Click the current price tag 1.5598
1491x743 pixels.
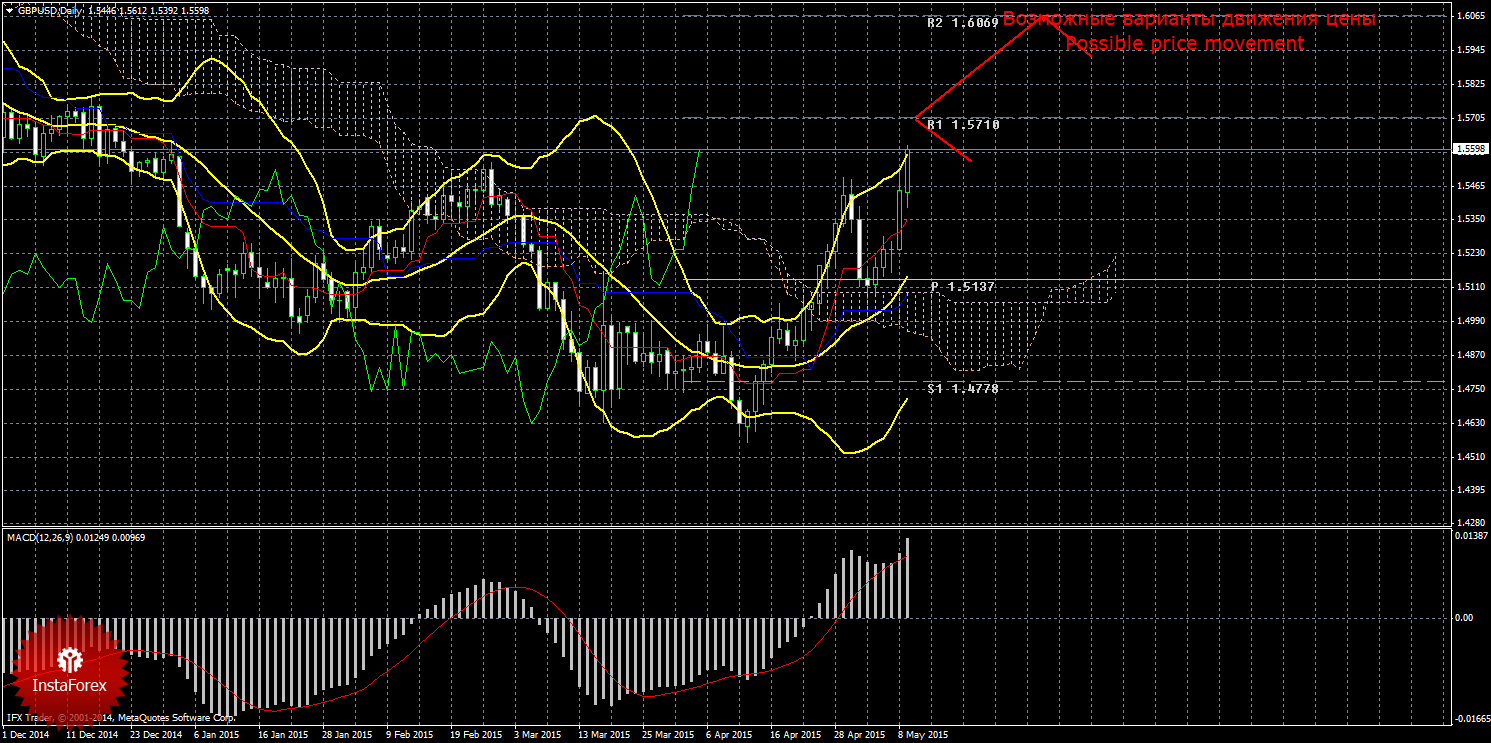point(1469,149)
